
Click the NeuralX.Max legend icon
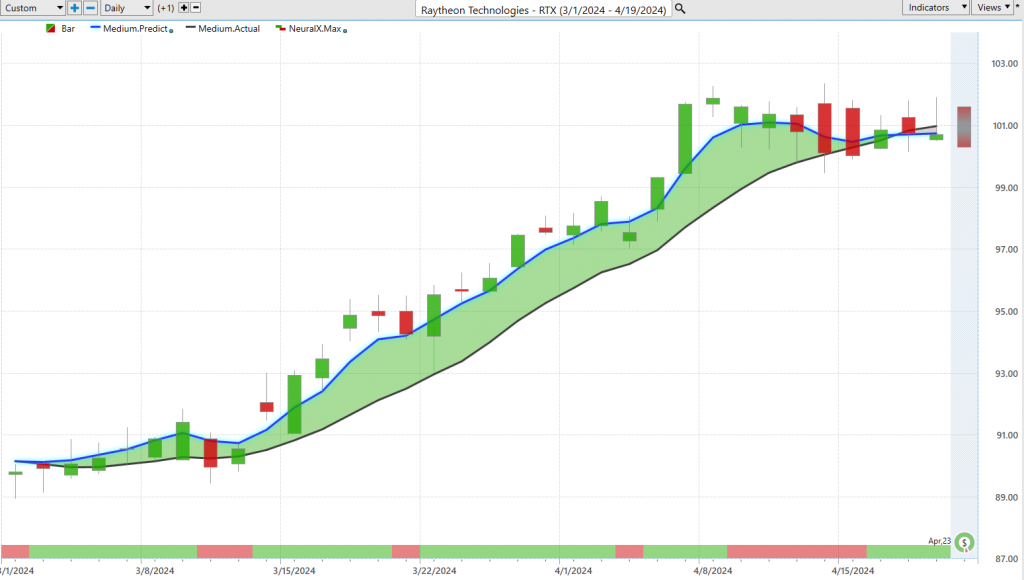[281, 28]
